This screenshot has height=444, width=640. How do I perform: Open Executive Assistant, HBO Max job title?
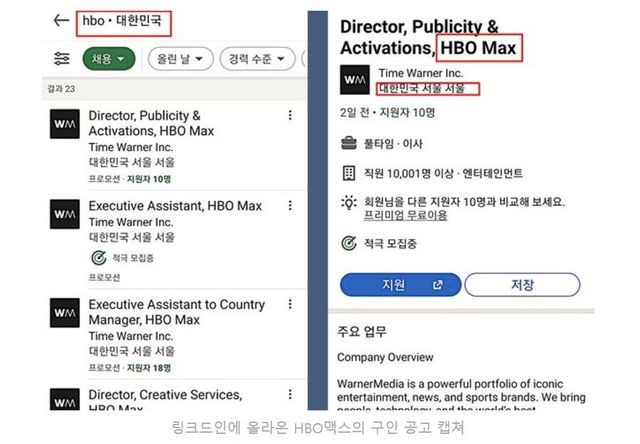click(175, 205)
